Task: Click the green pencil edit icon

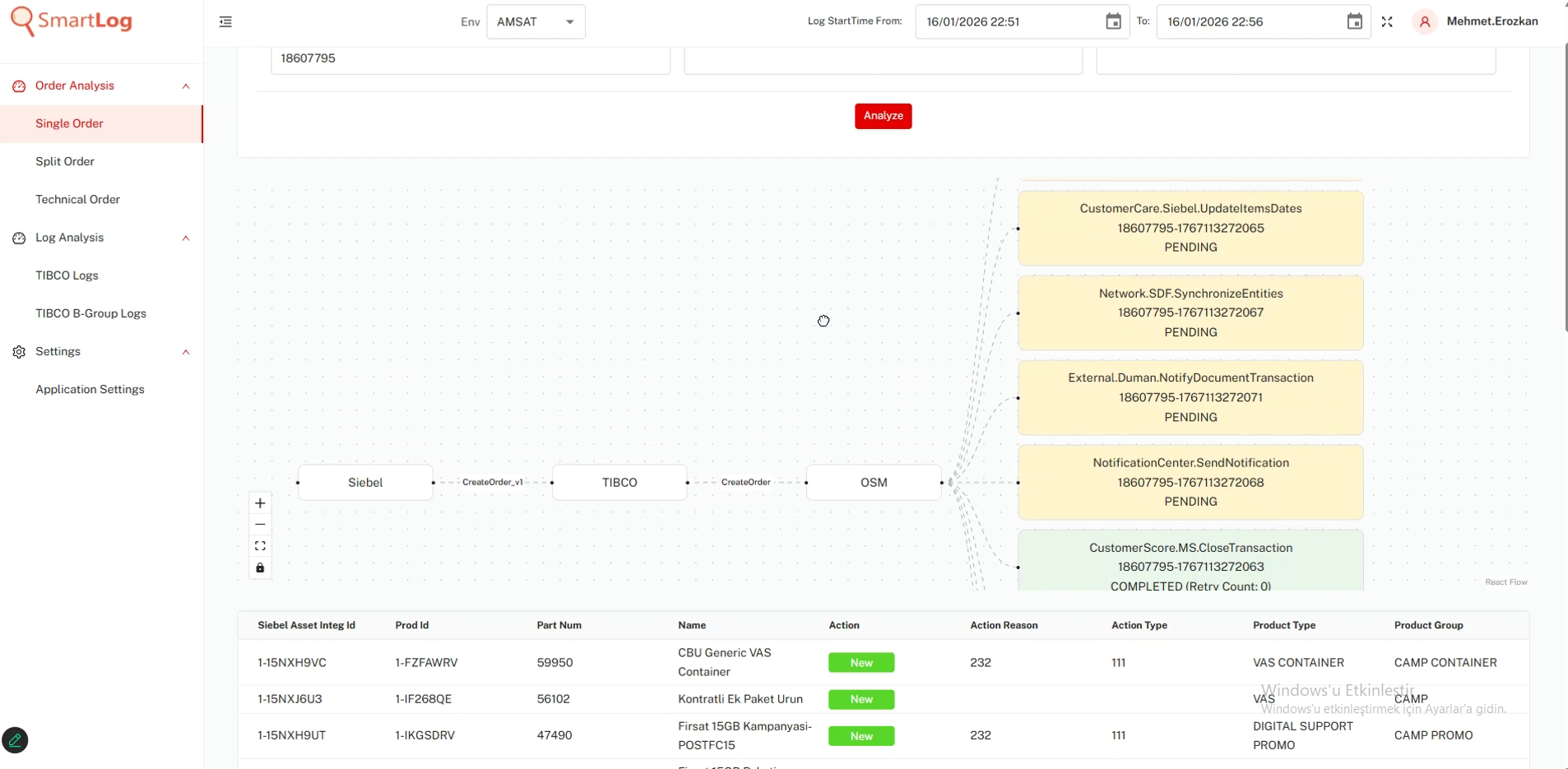Action: click(x=16, y=740)
